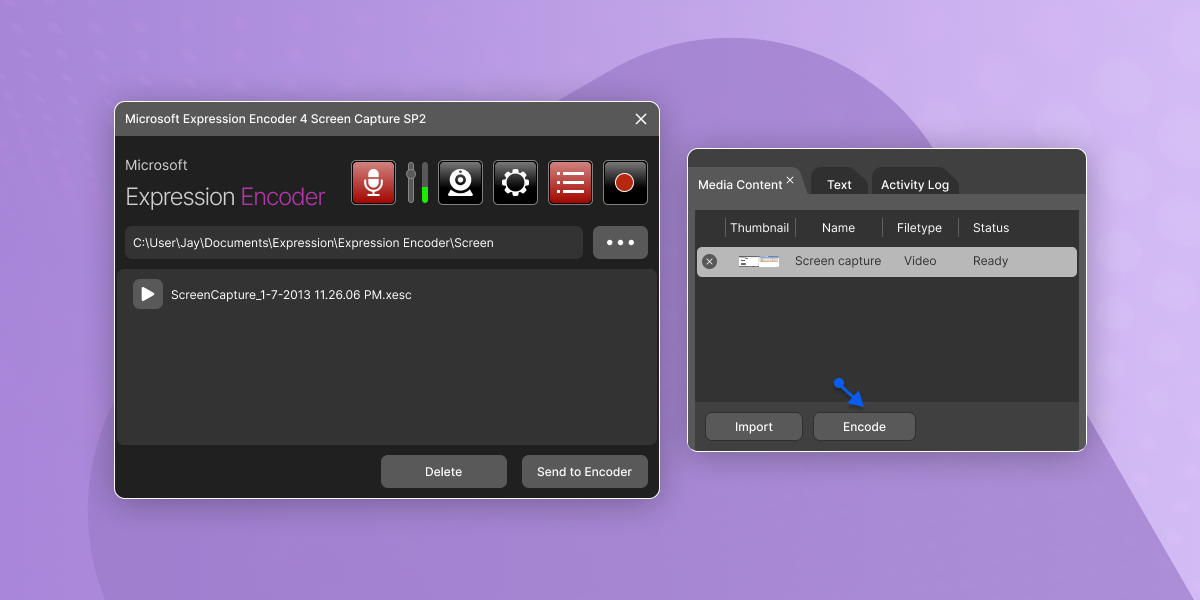Click the webcam icon button
The width and height of the screenshot is (1200, 600).
(460, 183)
